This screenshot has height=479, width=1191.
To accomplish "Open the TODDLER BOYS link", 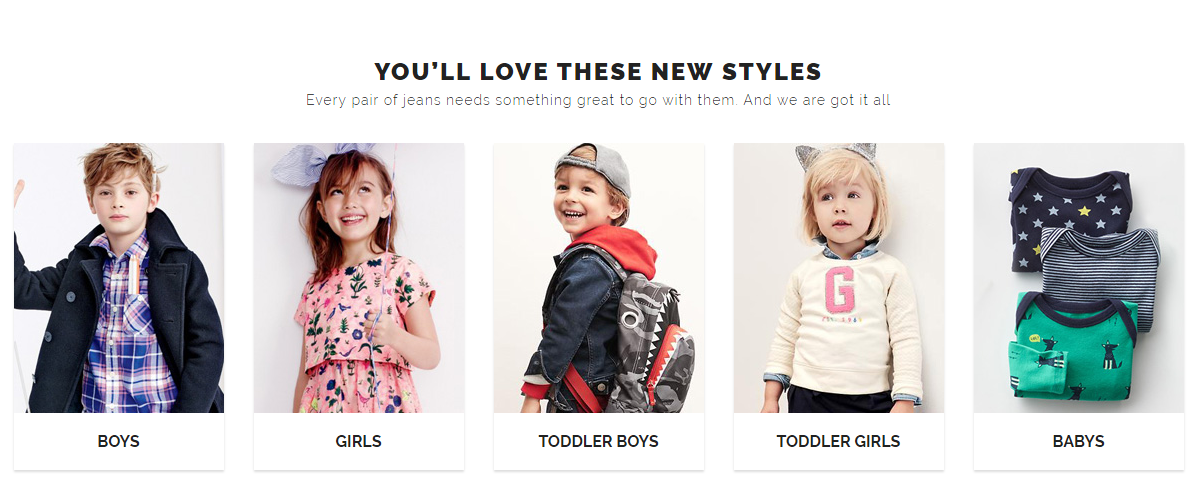I will 599,441.
